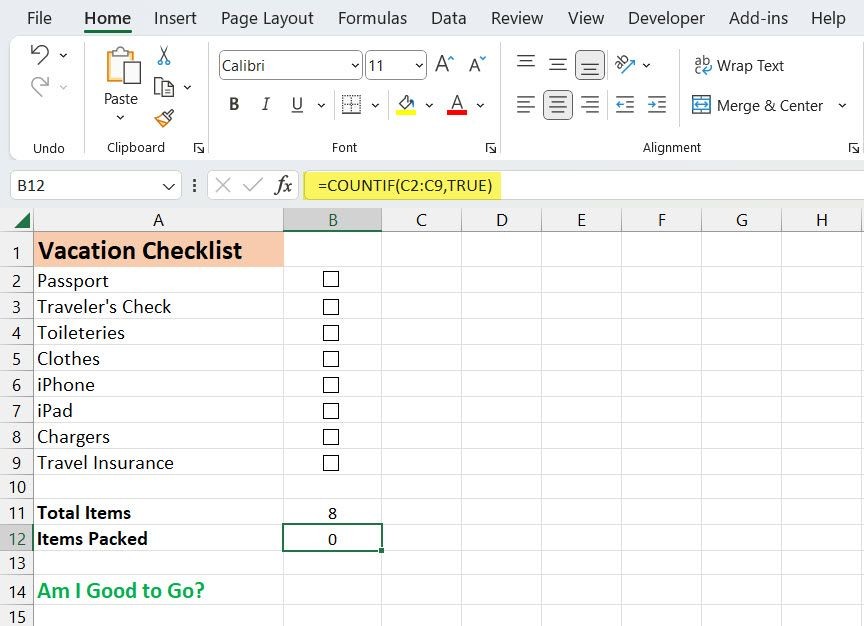
Task: Toggle Bold formatting
Action: click(x=234, y=104)
